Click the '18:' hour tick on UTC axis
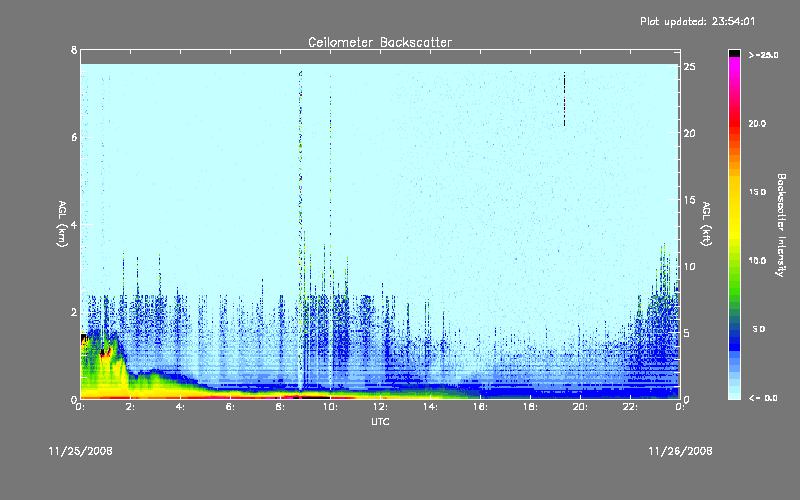The width and height of the screenshot is (800, 500). click(x=531, y=407)
